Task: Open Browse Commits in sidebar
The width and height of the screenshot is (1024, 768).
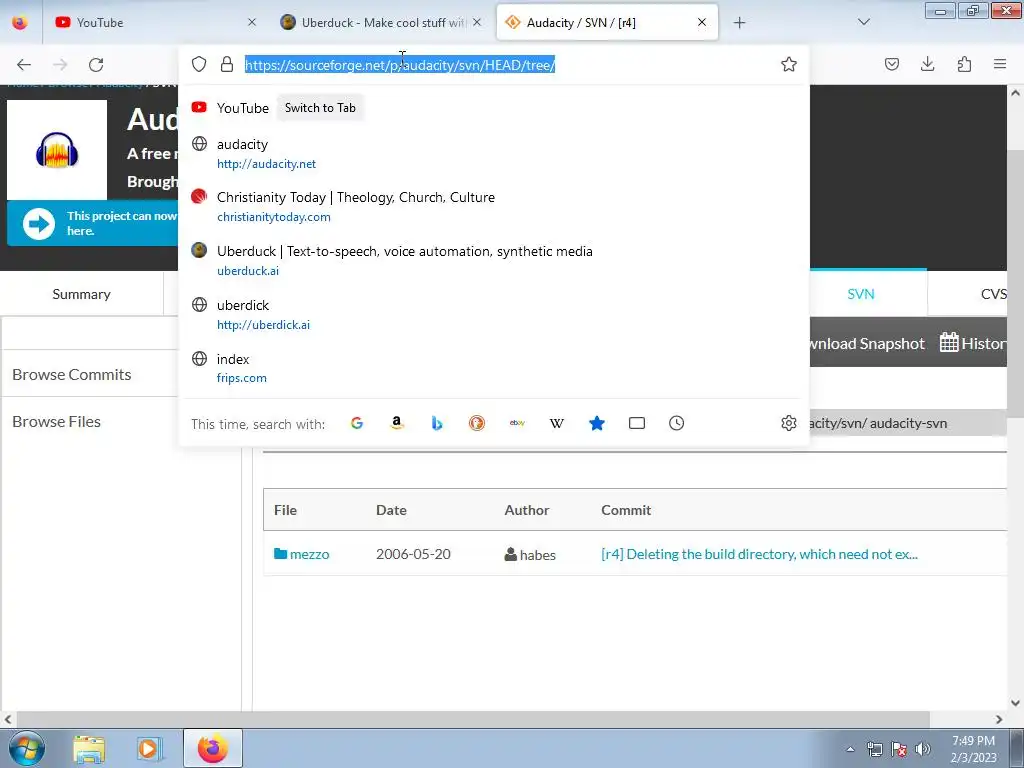Action: pyautogui.click(x=72, y=374)
